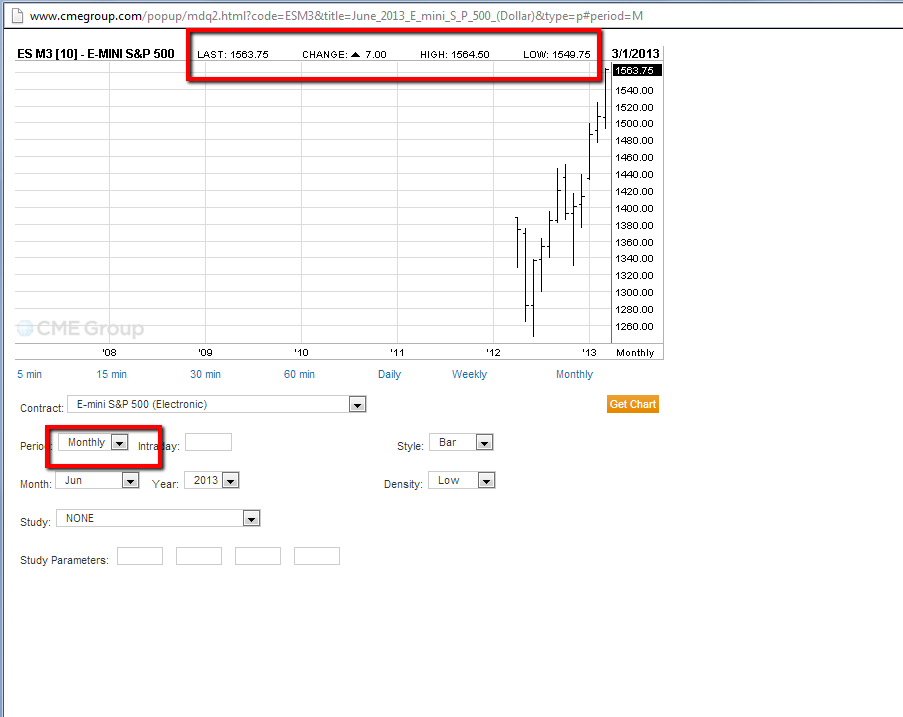Click the Monthly label on chart axis corner
The image size is (903, 717).
pos(635,352)
